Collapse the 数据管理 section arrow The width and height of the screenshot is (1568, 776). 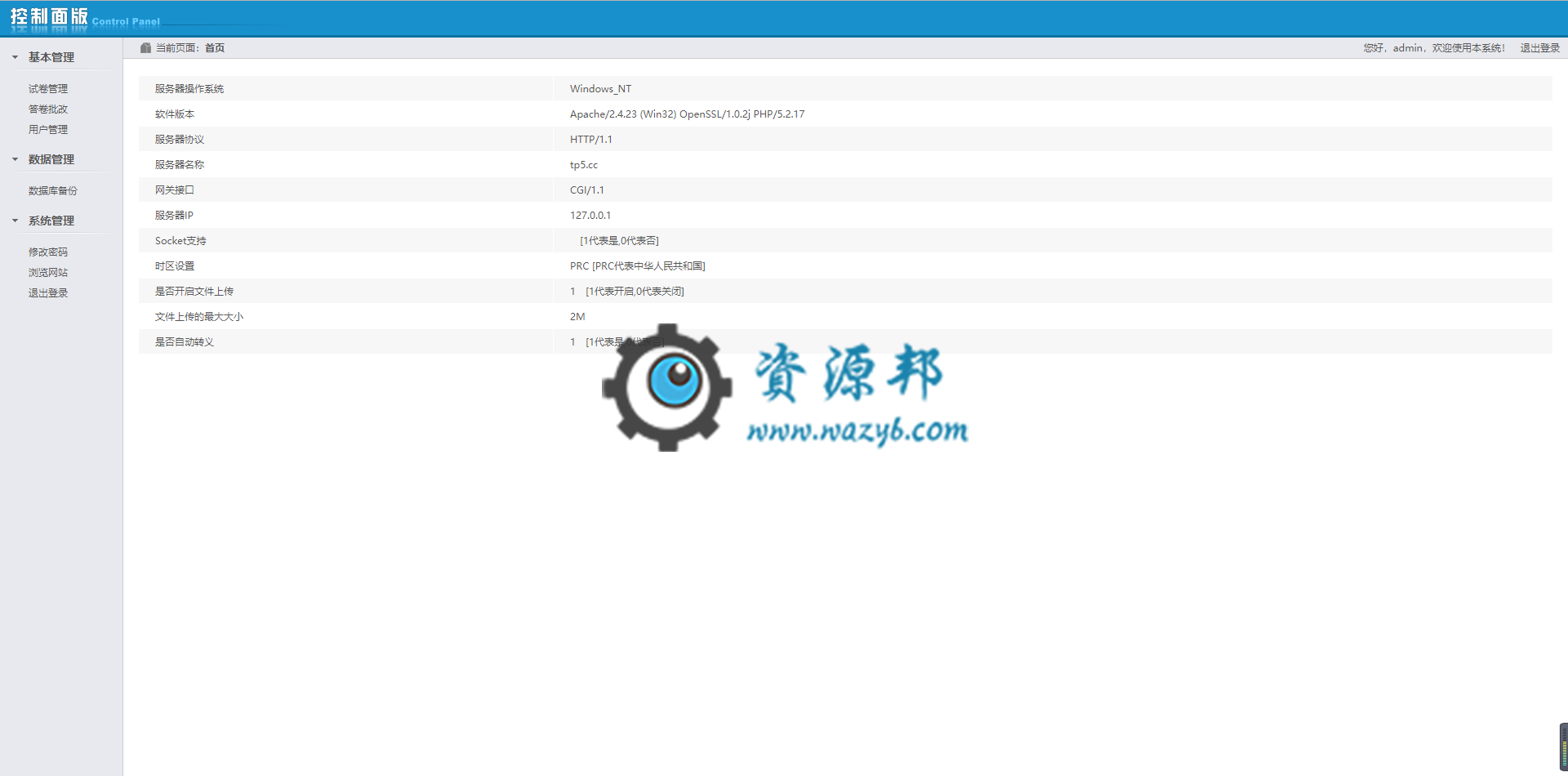(x=15, y=159)
